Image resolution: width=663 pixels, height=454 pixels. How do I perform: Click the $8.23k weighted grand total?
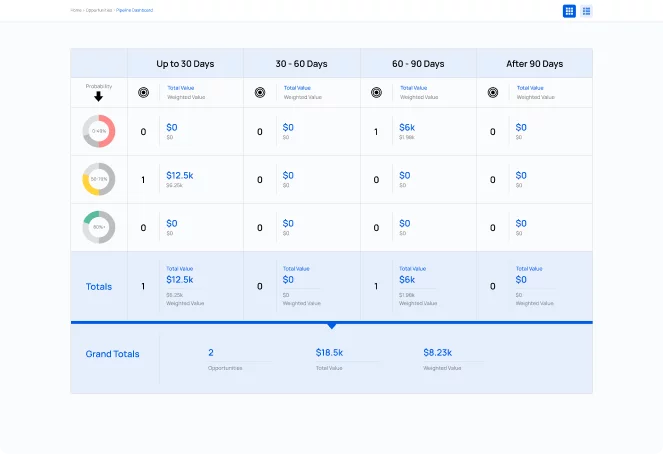point(438,353)
